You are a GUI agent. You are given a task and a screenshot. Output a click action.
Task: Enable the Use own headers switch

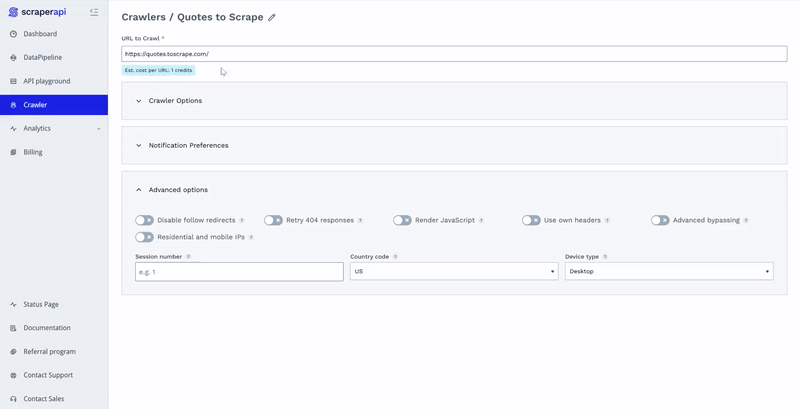(531, 220)
